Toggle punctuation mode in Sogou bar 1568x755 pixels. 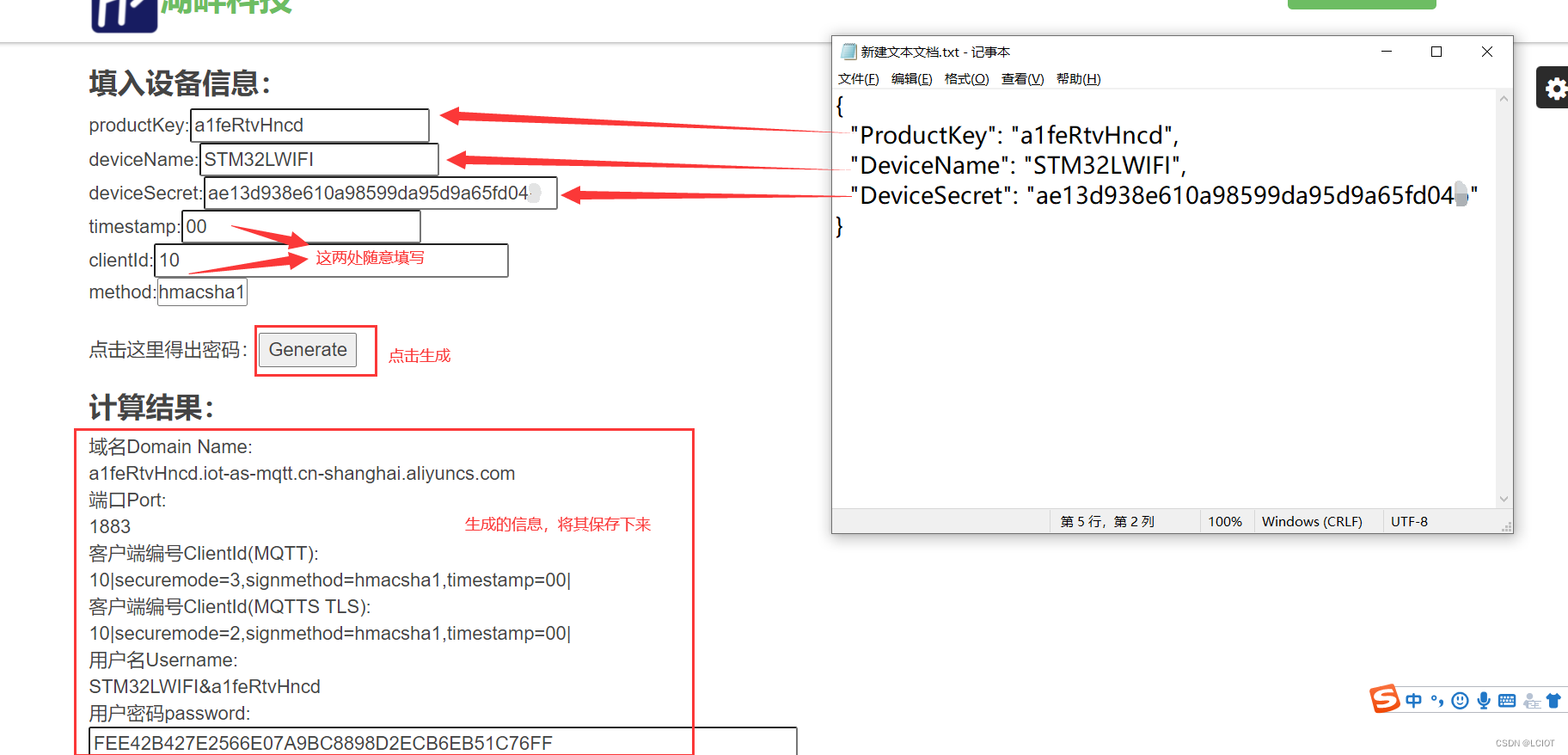click(x=1437, y=701)
